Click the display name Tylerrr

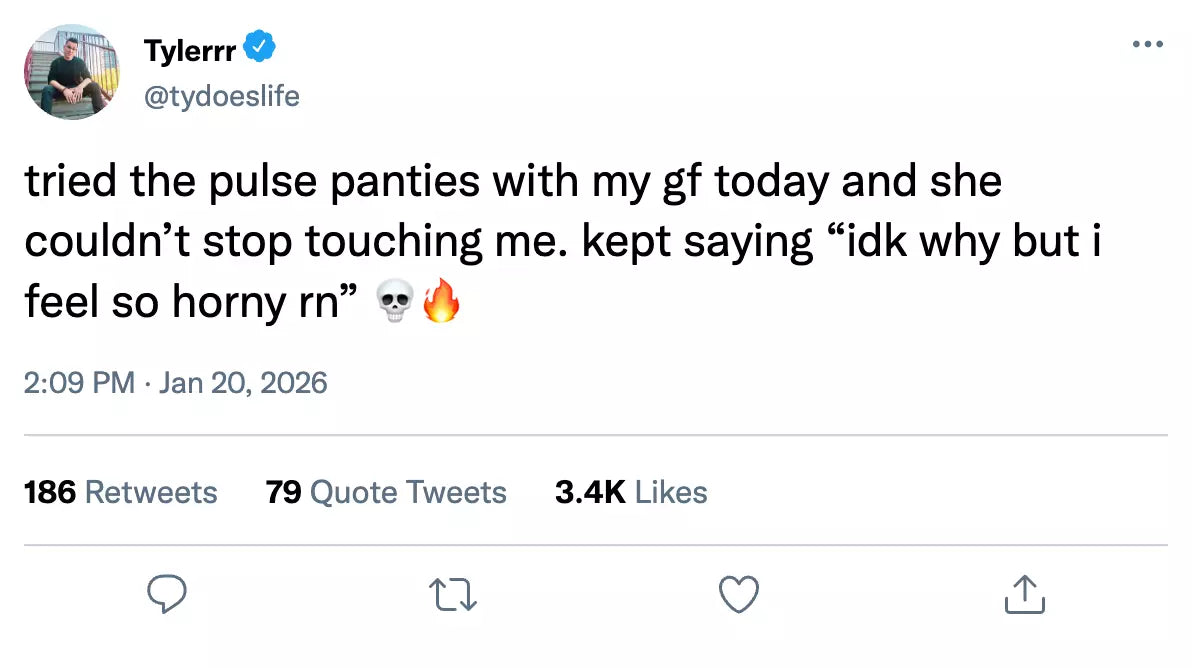[190, 49]
